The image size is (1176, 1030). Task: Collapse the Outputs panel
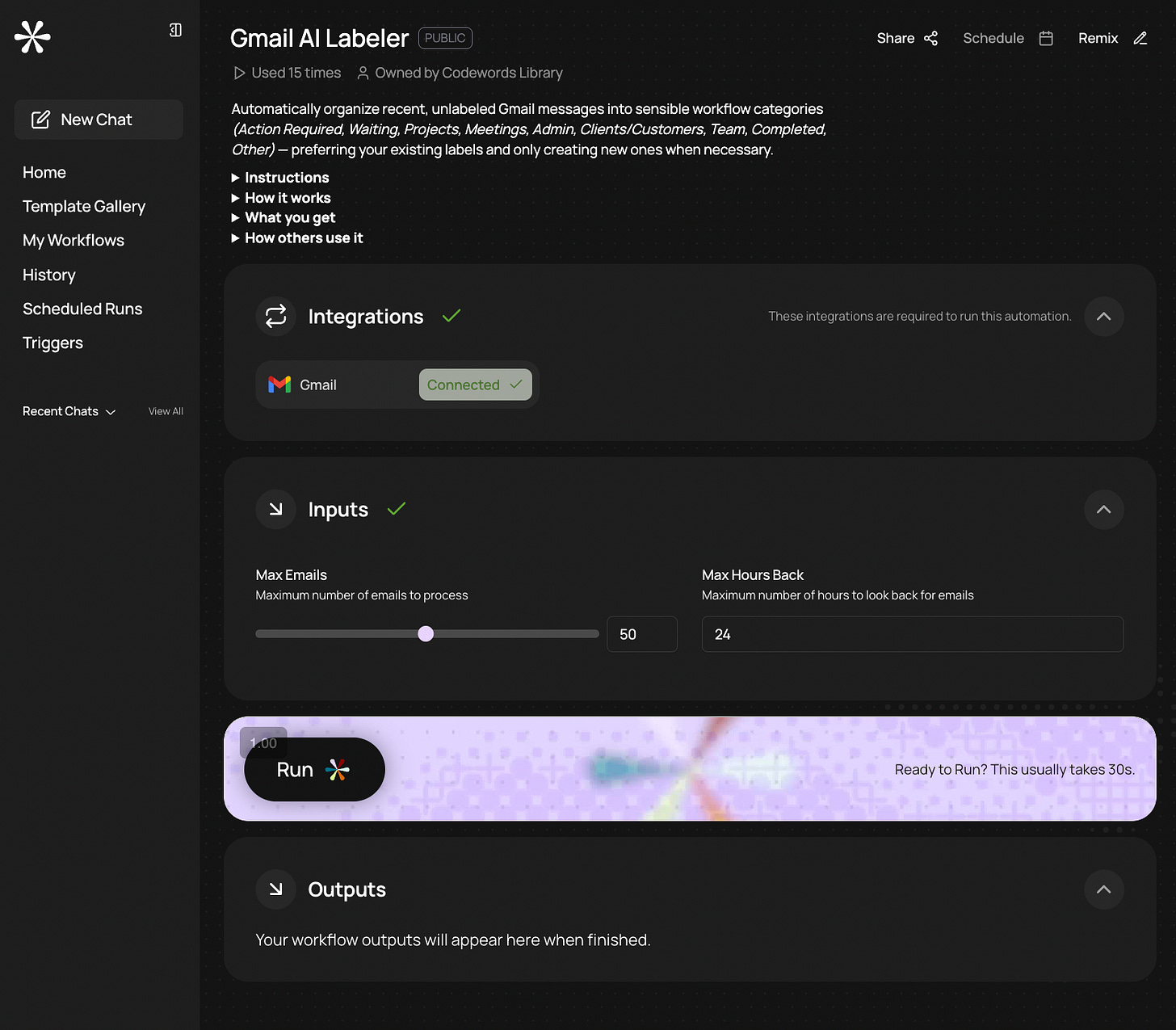point(1103,889)
